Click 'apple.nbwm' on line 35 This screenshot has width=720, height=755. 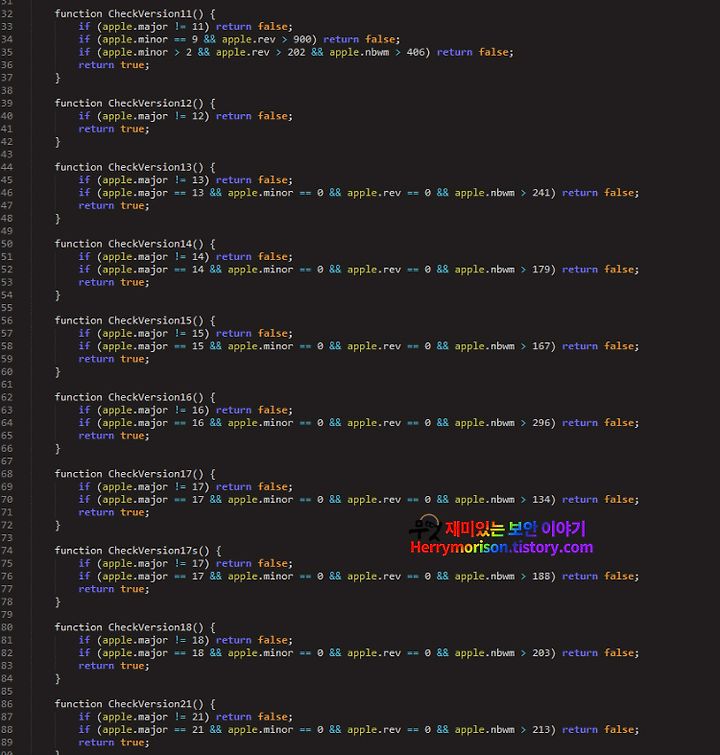[359, 52]
